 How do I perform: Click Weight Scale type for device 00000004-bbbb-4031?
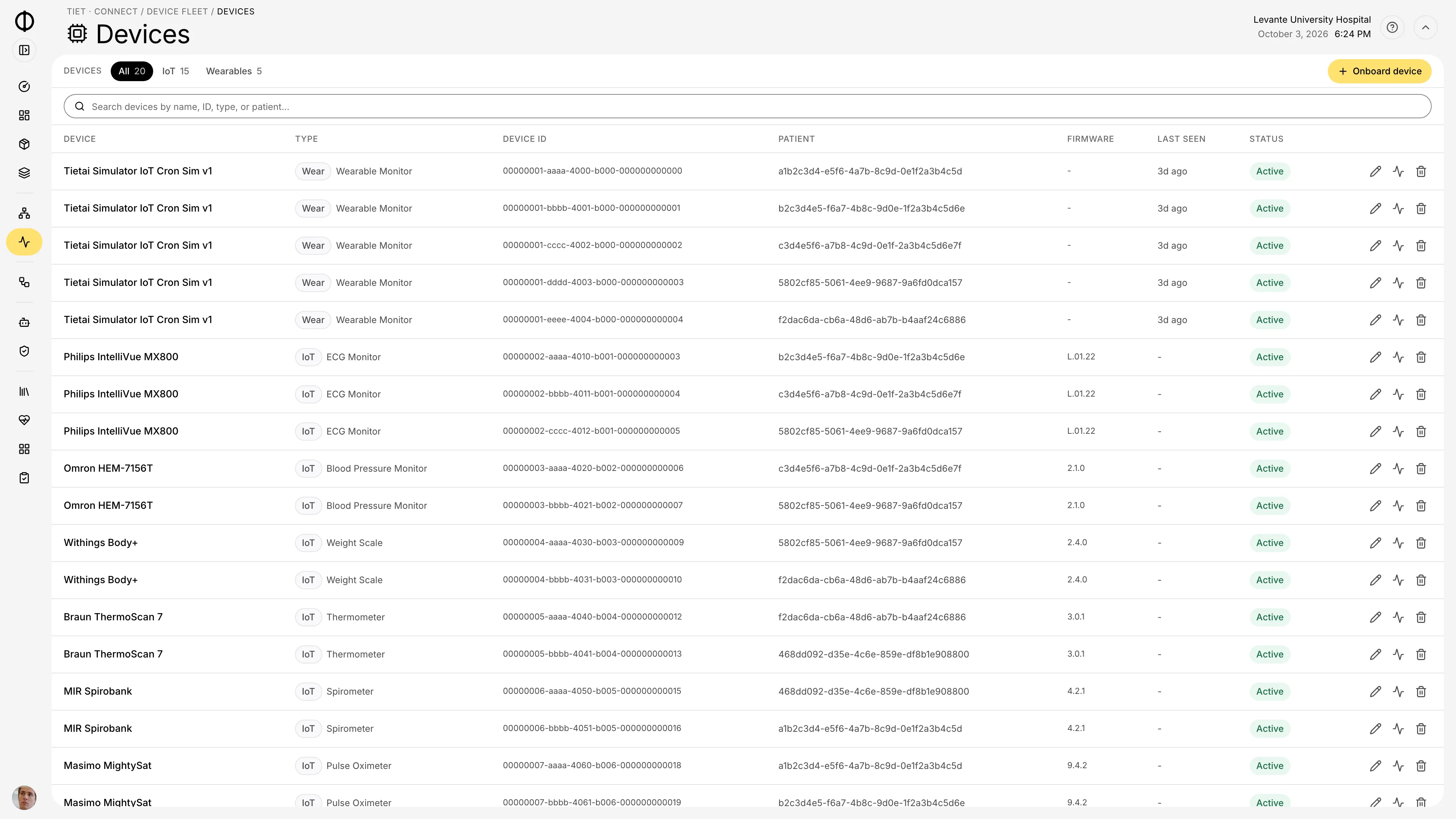point(355,580)
